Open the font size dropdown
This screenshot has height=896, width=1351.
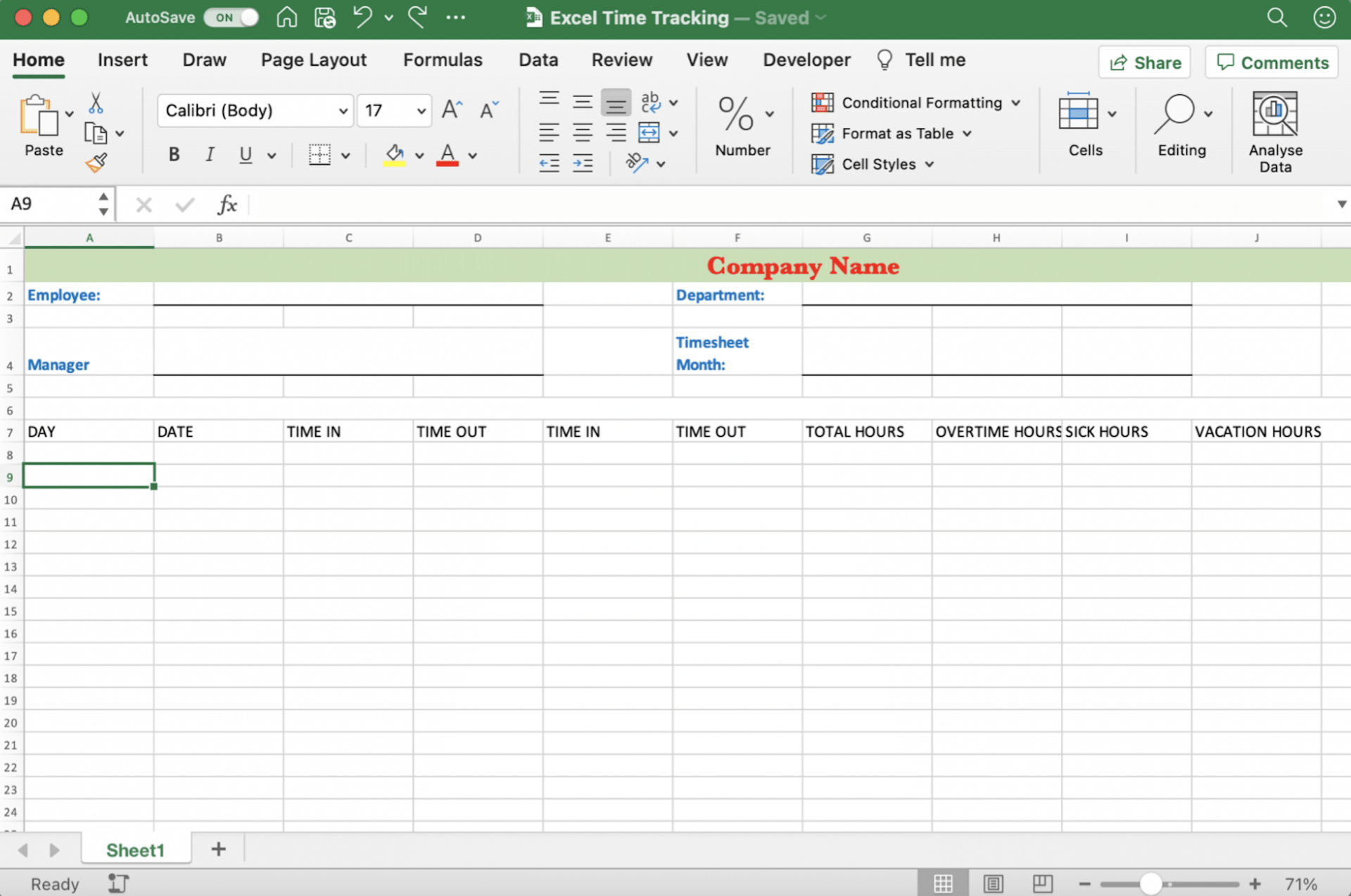(421, 110)
